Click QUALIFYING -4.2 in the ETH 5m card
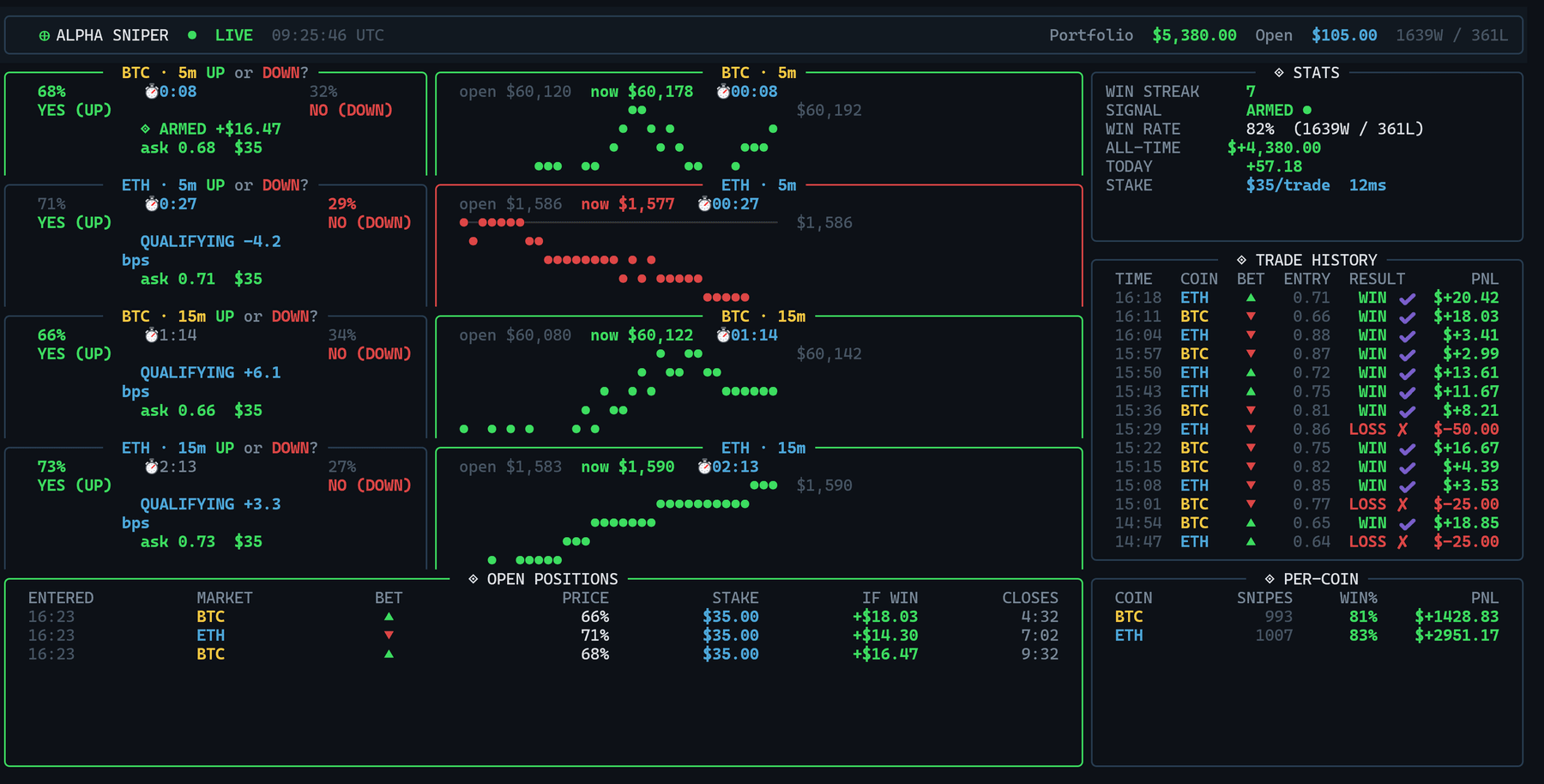The height and width of the screenshot is (784, 1544). pos(211,241)
